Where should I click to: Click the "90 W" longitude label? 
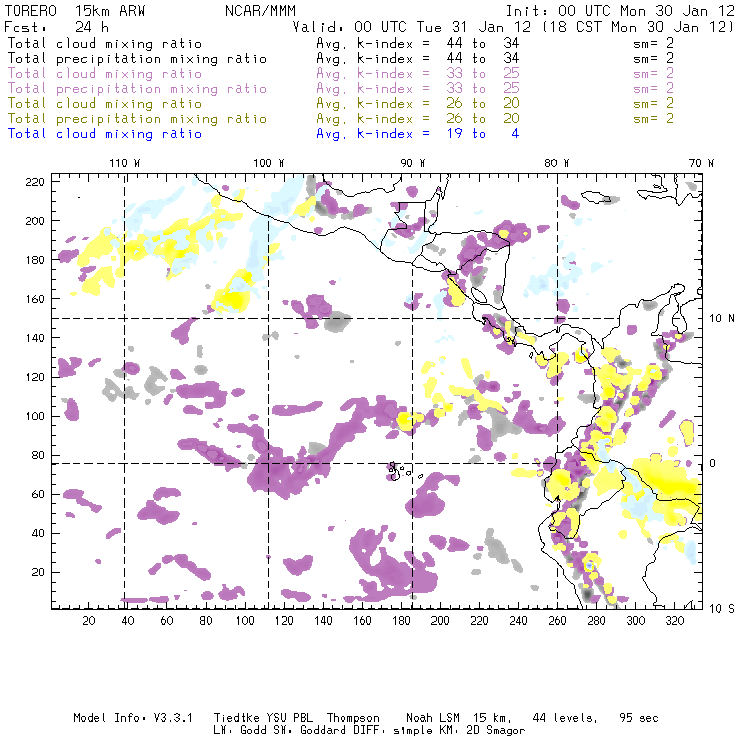[412, 163]
